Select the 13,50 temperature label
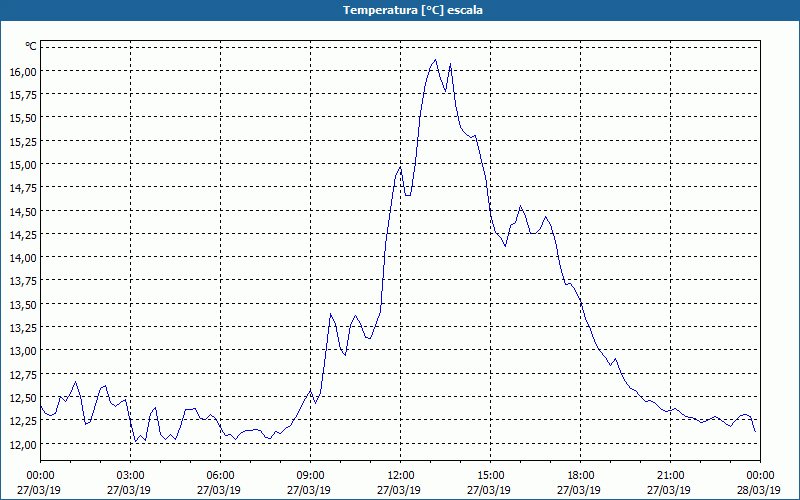This screenshot has width=800, height=500. pos(23,305)
